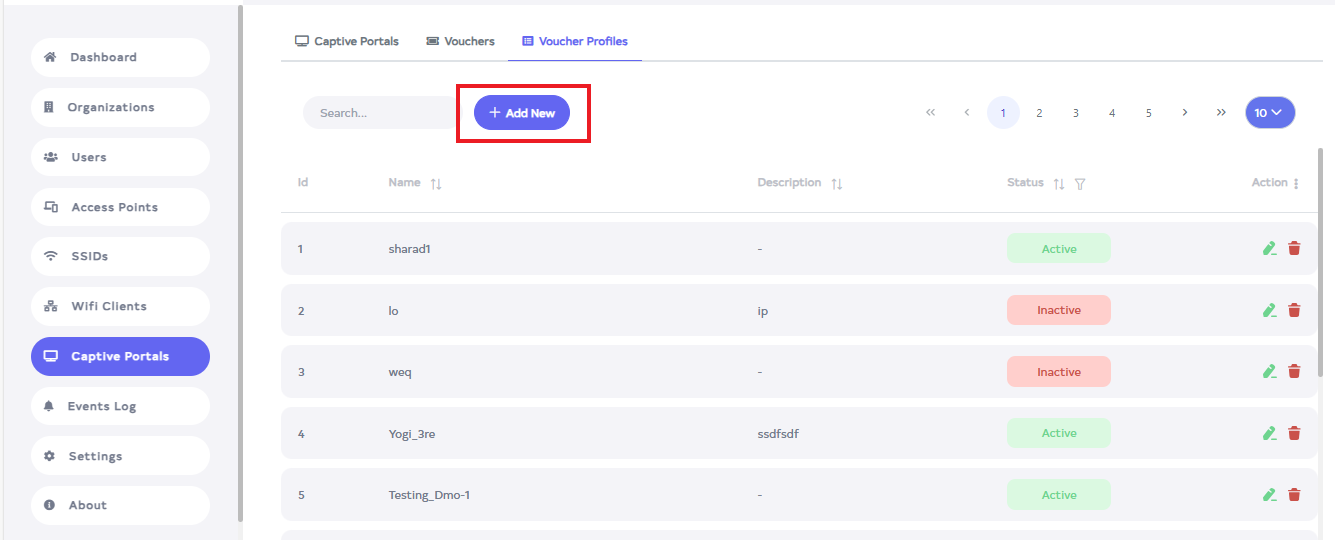The height and width of the screenshot is (540, 1335).
Task: Go to the next page arrow
Action: click(x=1185, y=113)
